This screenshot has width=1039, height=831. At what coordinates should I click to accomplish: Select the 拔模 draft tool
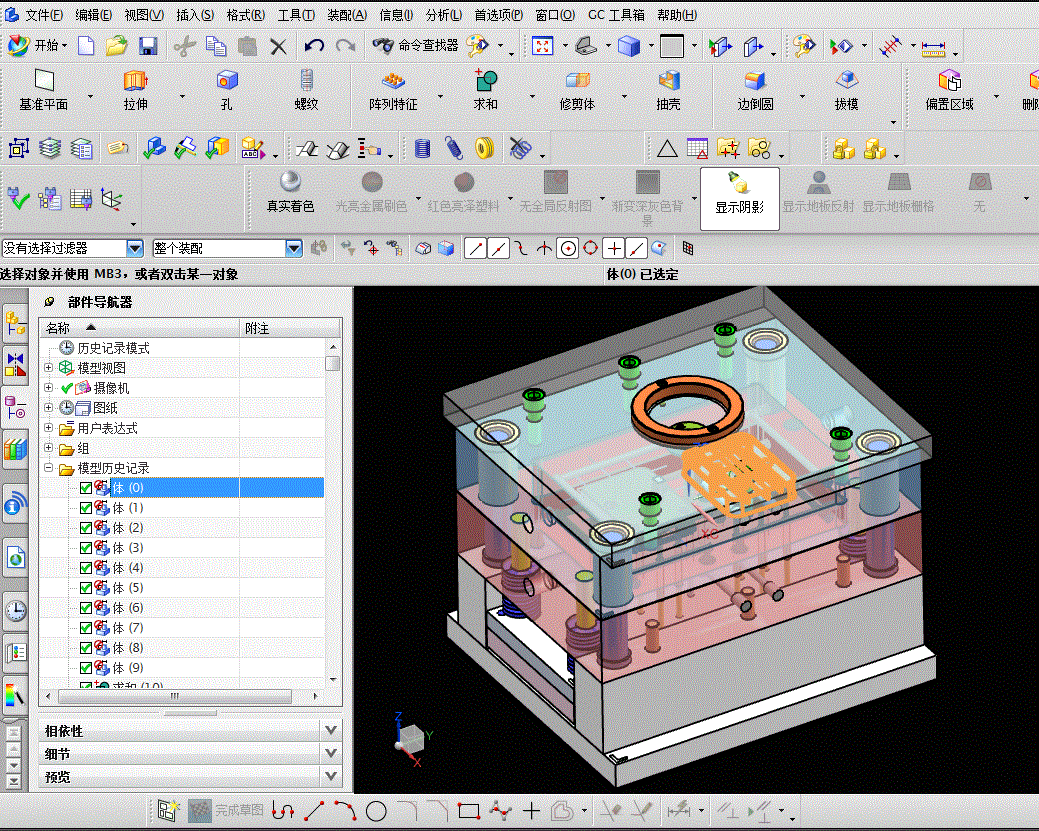click(846, 90)
